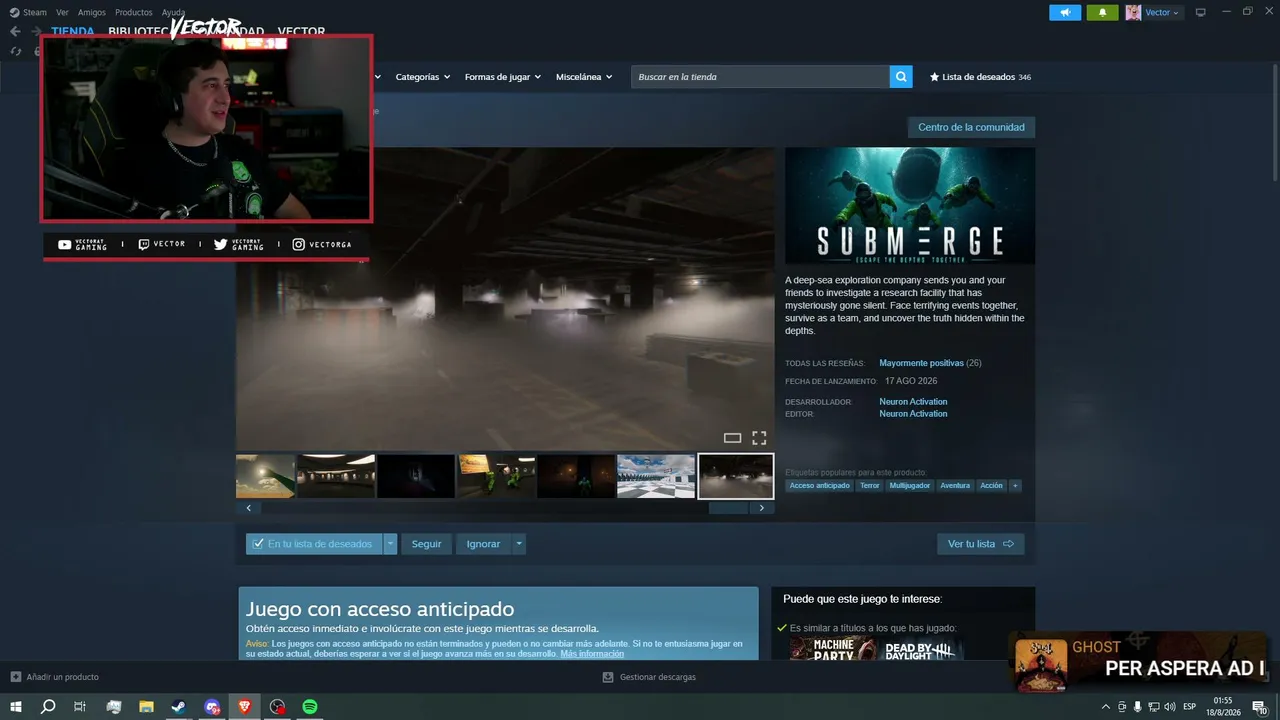Open the Amigos menu
Image resolution: width=1280 pixels, height=720 pixels.
[x=92, y=12]
